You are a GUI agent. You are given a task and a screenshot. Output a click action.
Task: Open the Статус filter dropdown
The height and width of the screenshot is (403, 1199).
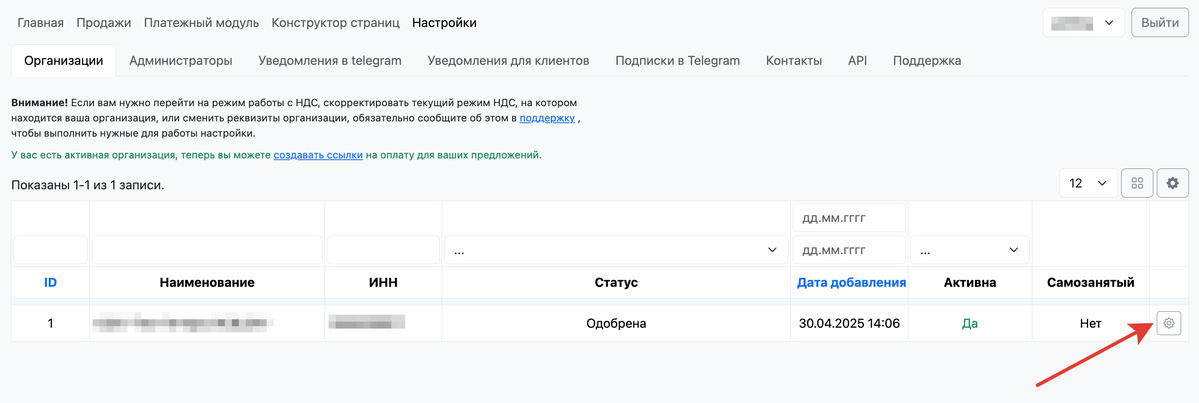coord(615,250)
